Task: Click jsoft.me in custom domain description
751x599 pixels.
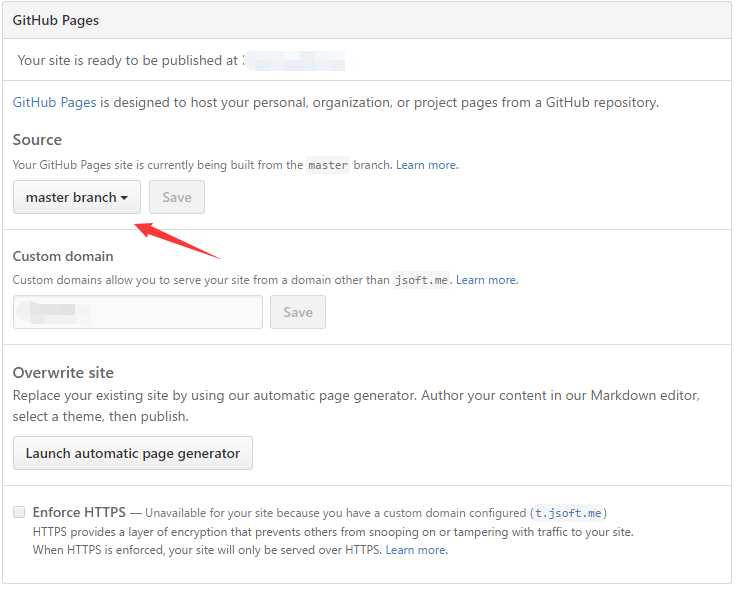Action: coord(421,281)
